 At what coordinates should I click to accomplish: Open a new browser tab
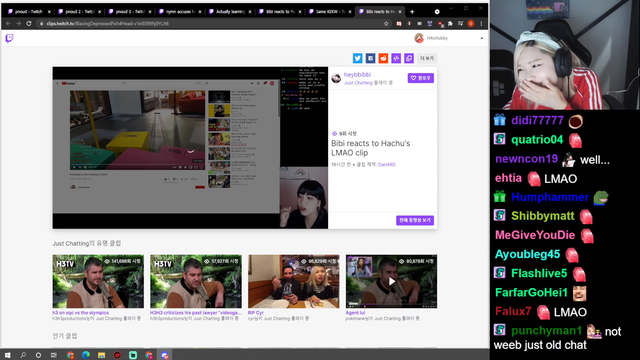pyautogui.click(x=412, y=12)
